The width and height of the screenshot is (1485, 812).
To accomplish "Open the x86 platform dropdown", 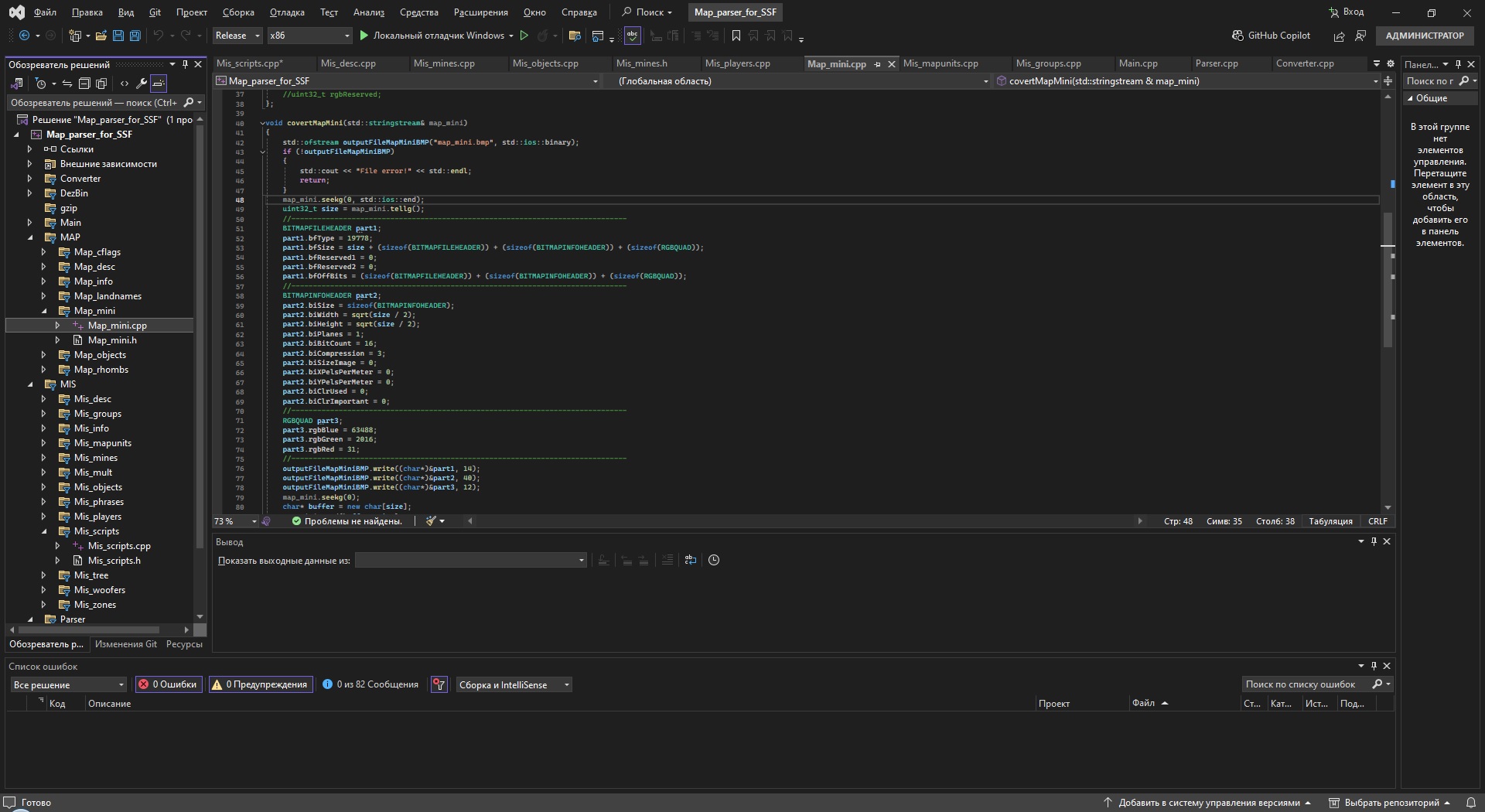I will pos(309,36).
